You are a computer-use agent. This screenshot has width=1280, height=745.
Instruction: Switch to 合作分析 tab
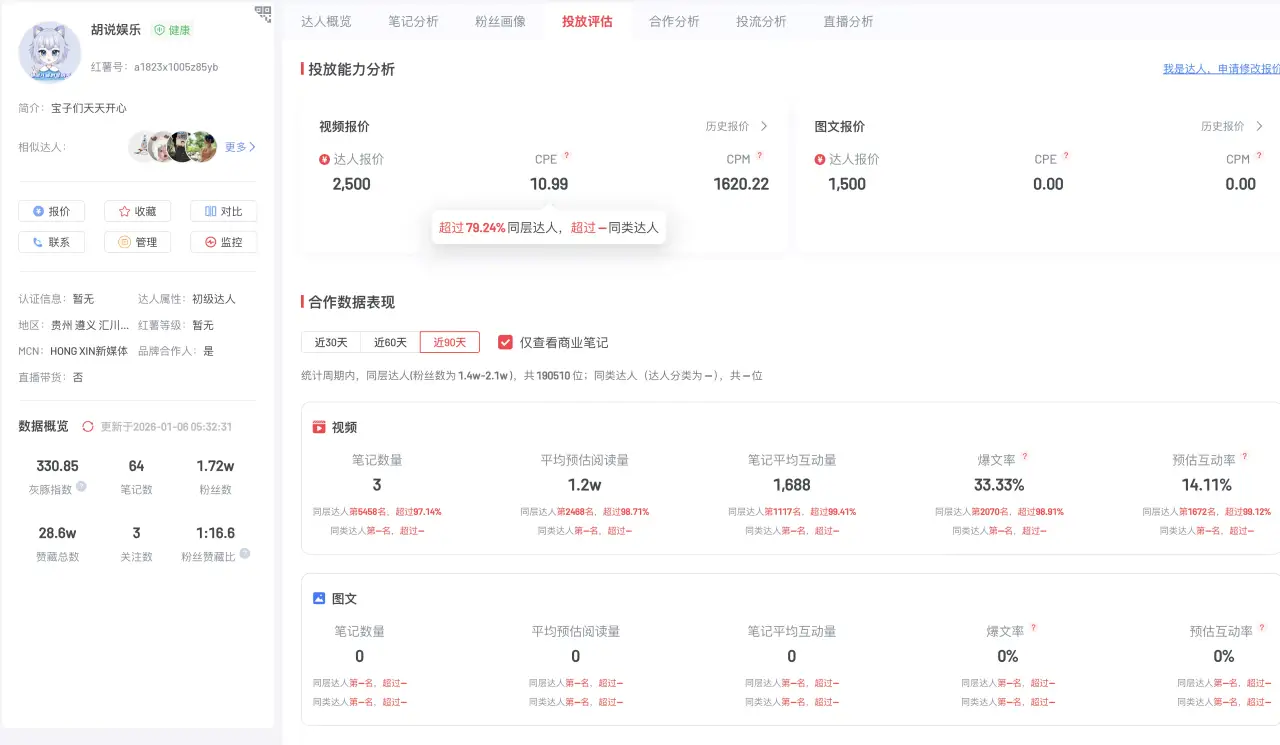click(674, 21)
